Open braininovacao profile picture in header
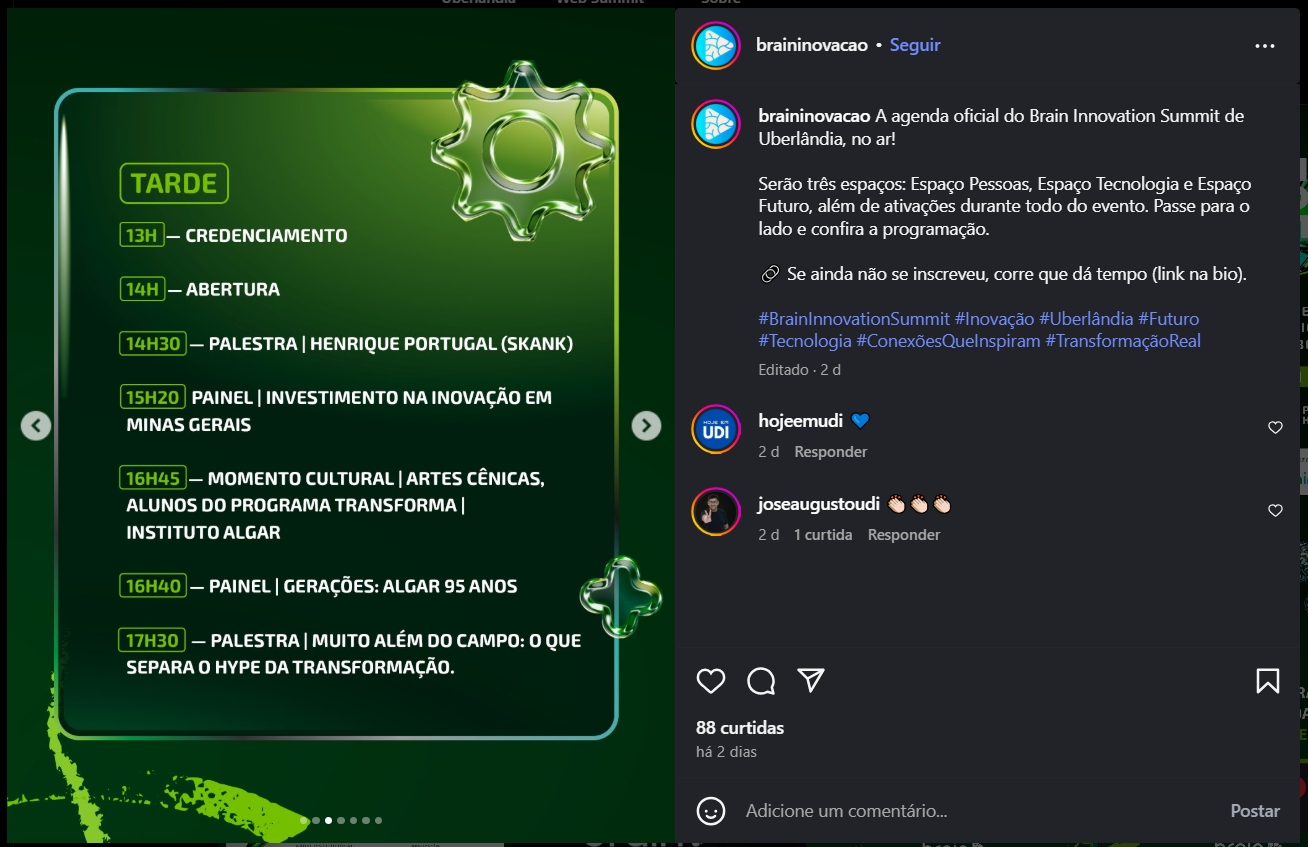The width and height of the screenshot is (1308, 847). click(x=716, y=45)
